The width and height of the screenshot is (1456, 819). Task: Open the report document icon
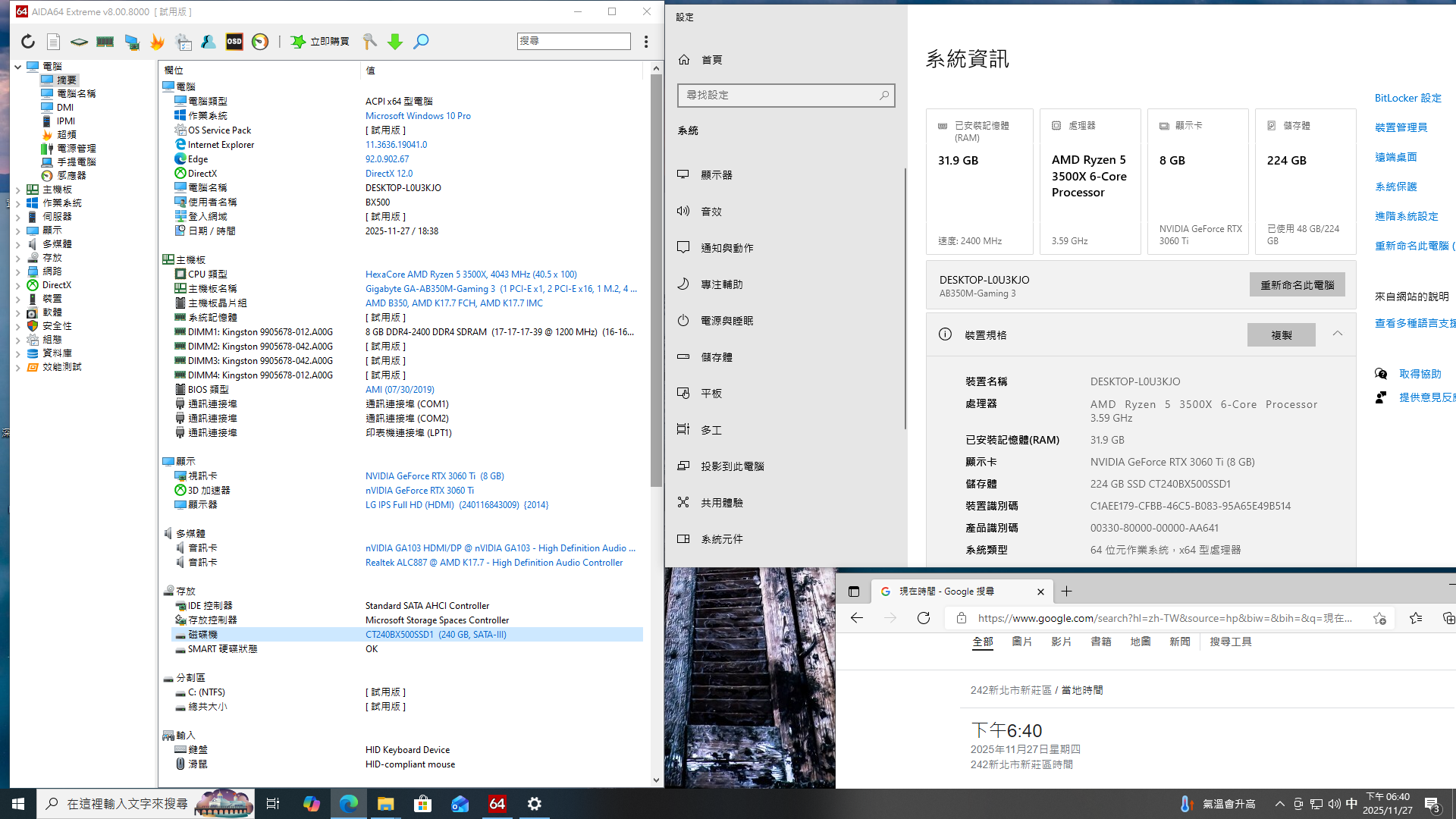pos(53,42)
